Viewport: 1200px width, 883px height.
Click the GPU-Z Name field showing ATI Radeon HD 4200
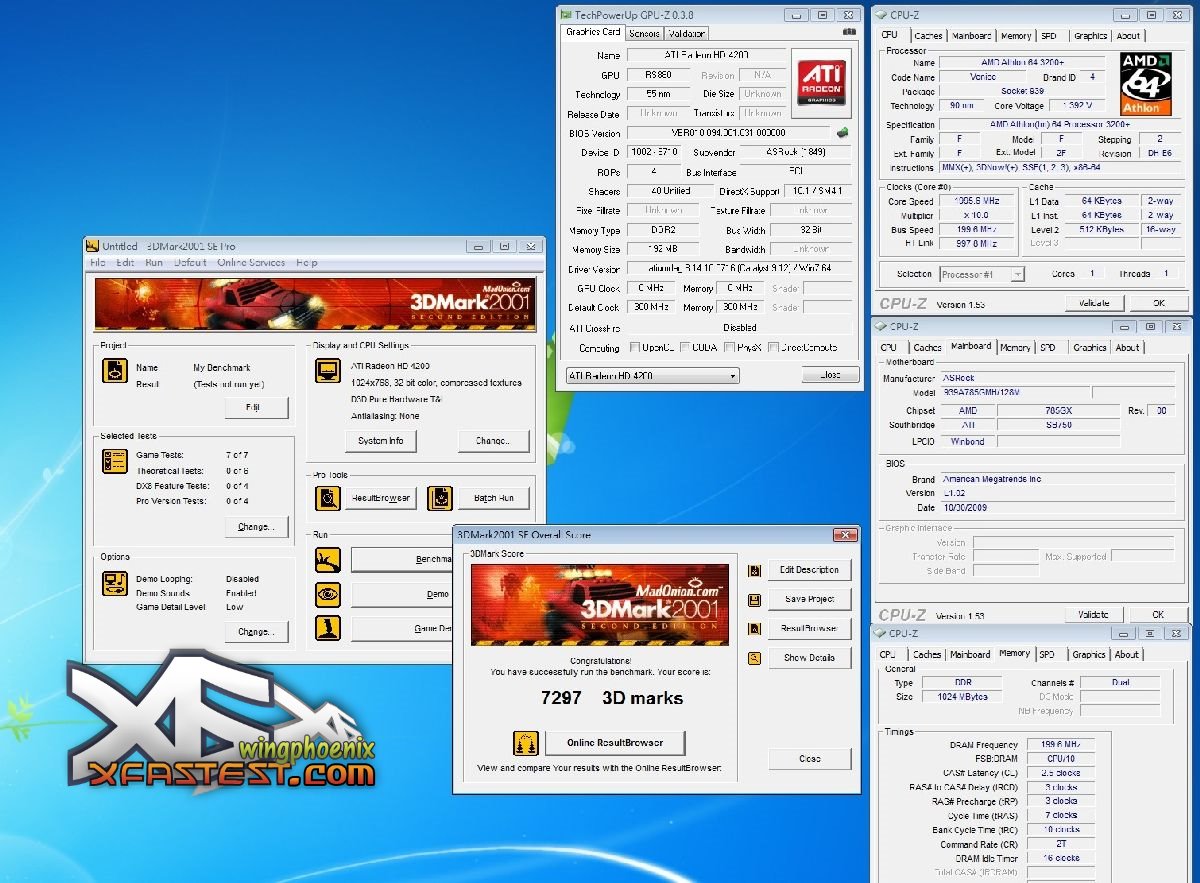[706, 55]
